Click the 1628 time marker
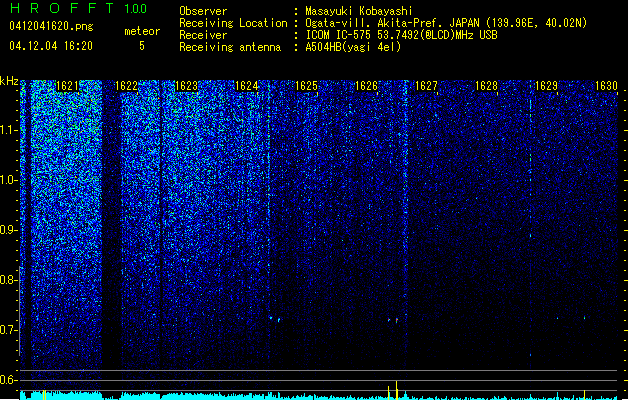The width and height of the screenshot is (629, 400). tap(486, 86)
